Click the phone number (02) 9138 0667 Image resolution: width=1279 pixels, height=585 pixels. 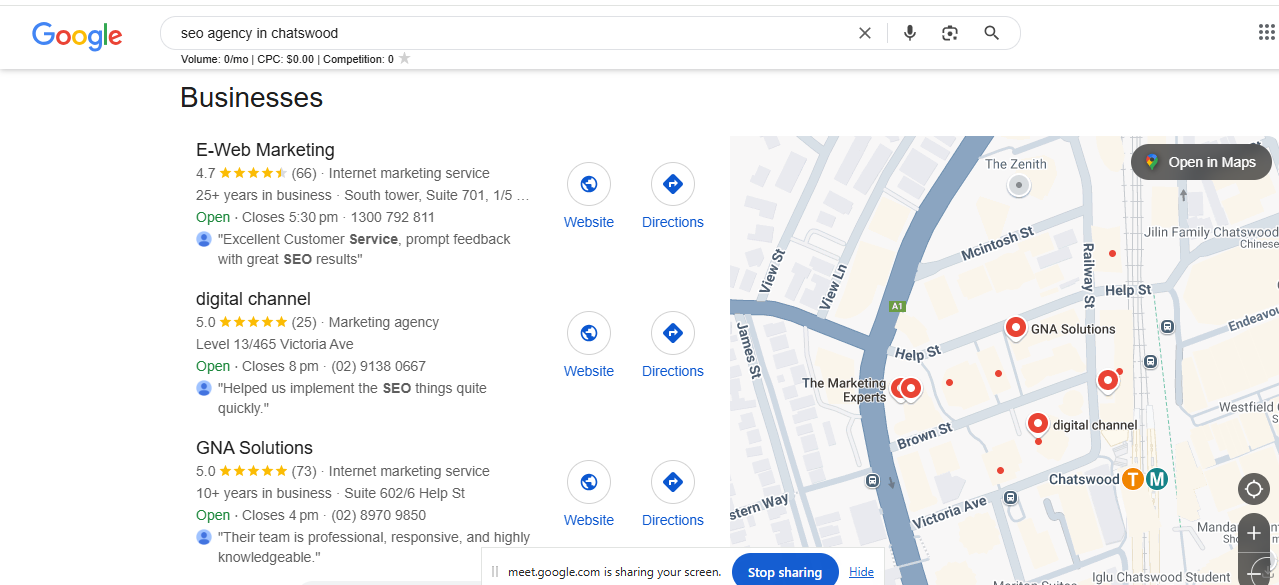pyautogui.click(x=379, y=366)
